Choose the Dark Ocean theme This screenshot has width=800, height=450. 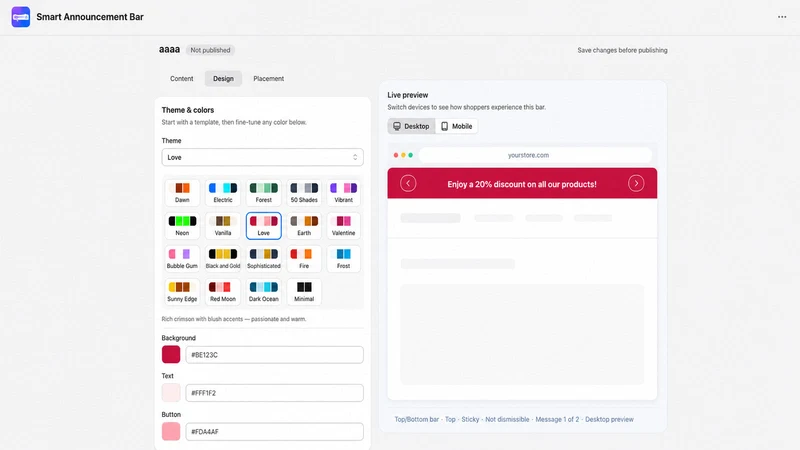point(264,292)
